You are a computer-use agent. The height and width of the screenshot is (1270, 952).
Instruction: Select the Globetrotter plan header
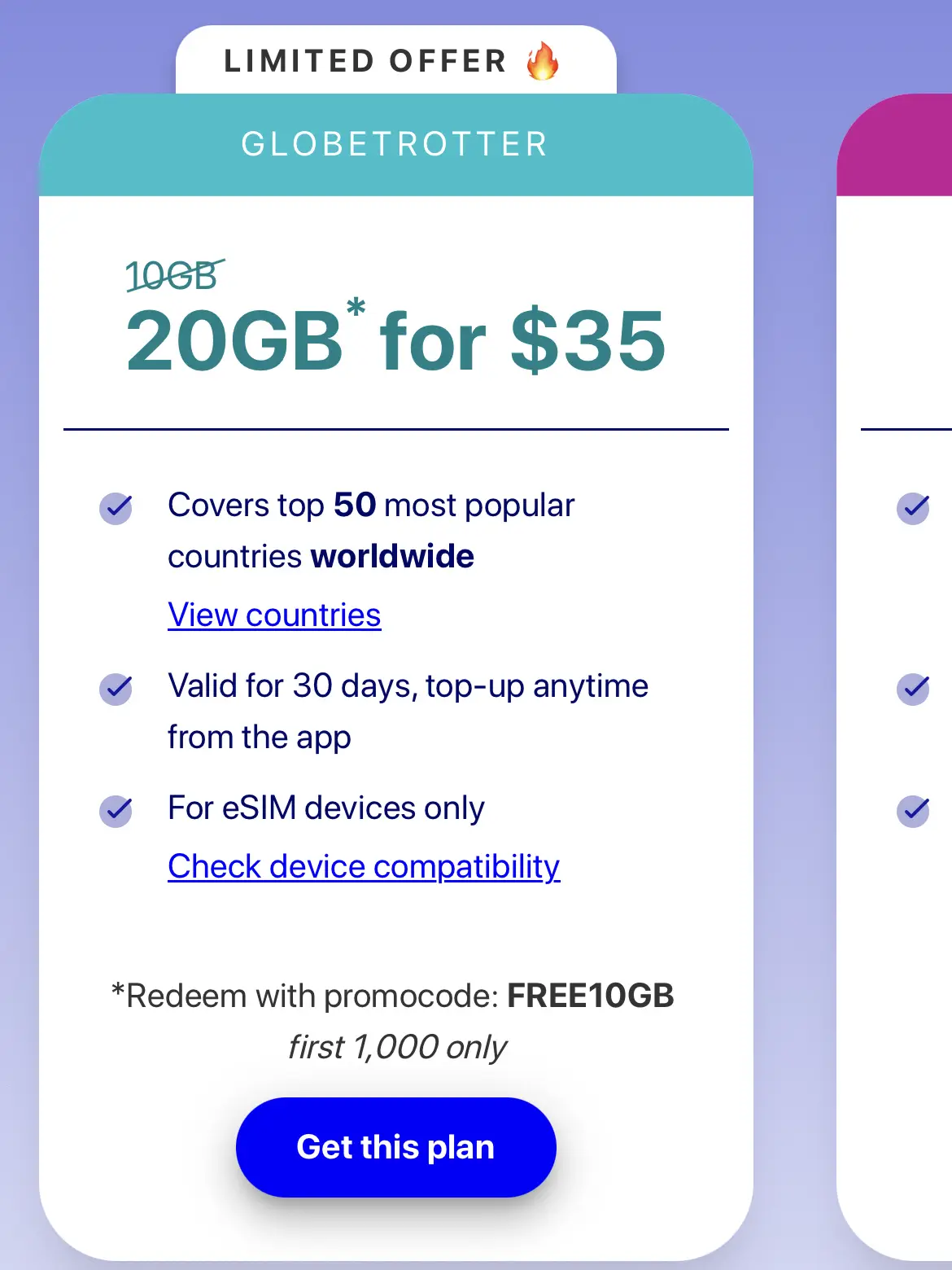pyautogui.click(x=396, y=145)
